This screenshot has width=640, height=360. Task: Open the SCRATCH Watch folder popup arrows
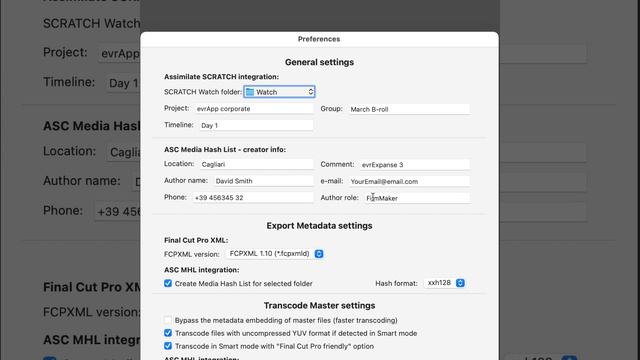[x=311, y=92]
